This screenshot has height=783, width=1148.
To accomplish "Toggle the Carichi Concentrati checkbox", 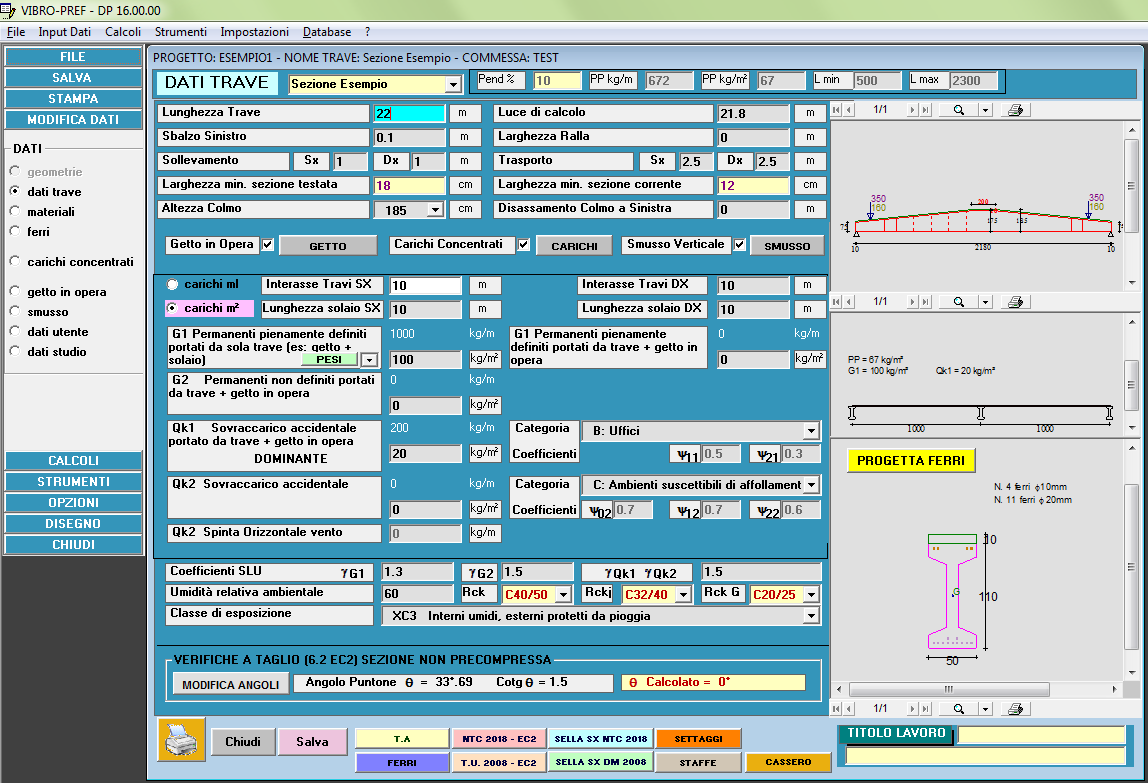I will (x=523, y=245).
